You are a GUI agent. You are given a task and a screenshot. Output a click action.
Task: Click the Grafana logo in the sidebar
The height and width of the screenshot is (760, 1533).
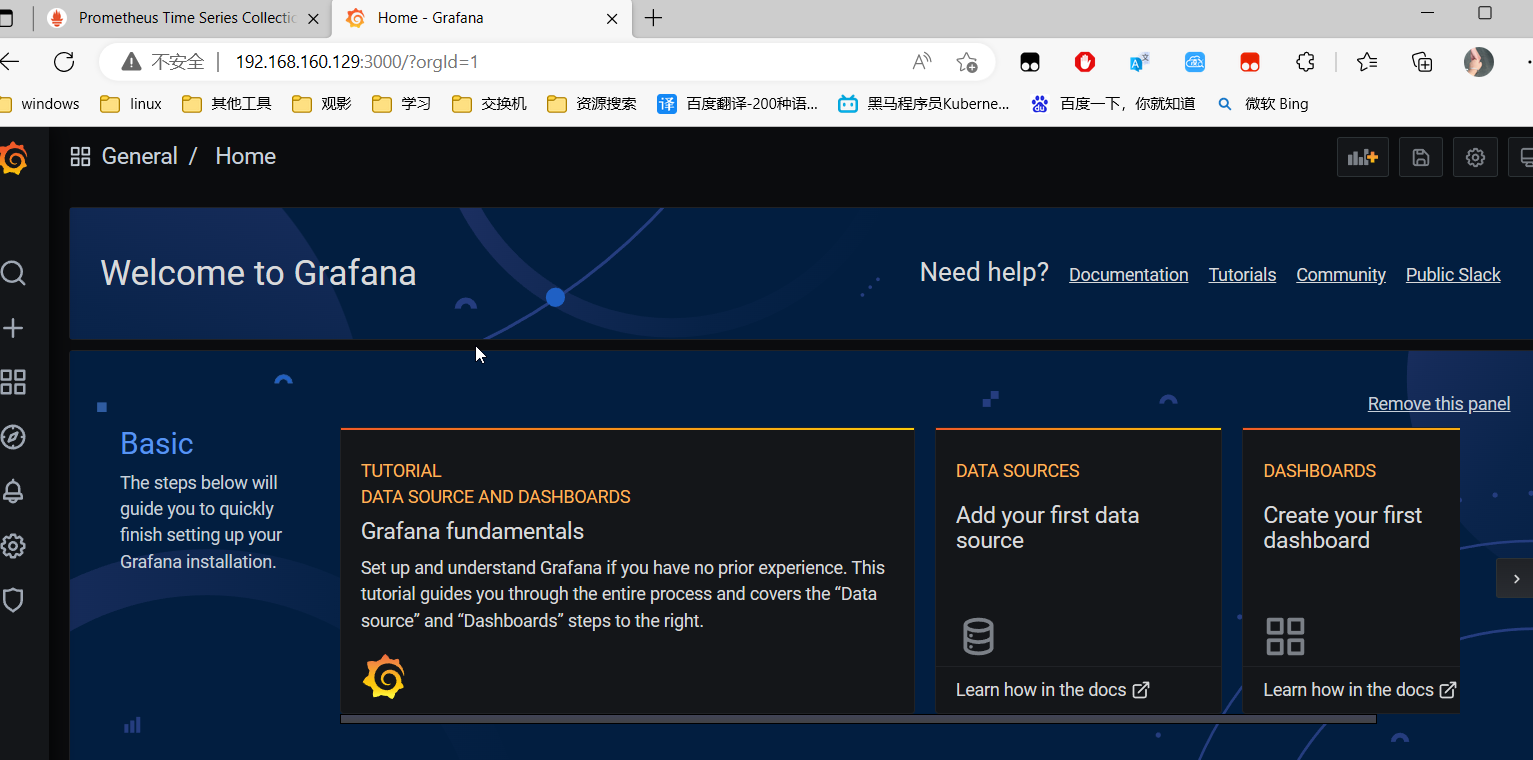[13, 158]
